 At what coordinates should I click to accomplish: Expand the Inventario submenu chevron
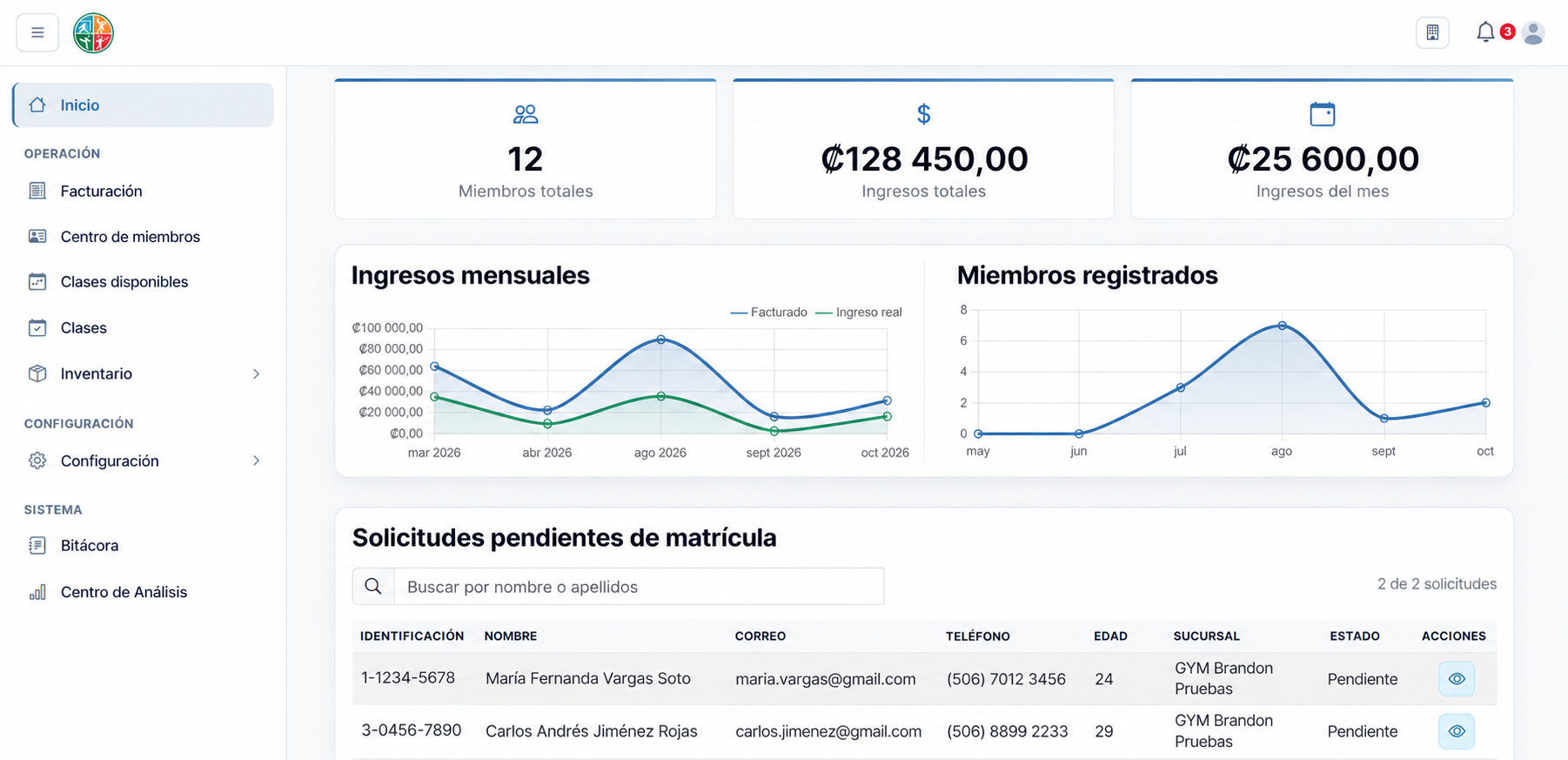[x=256, y=373]
